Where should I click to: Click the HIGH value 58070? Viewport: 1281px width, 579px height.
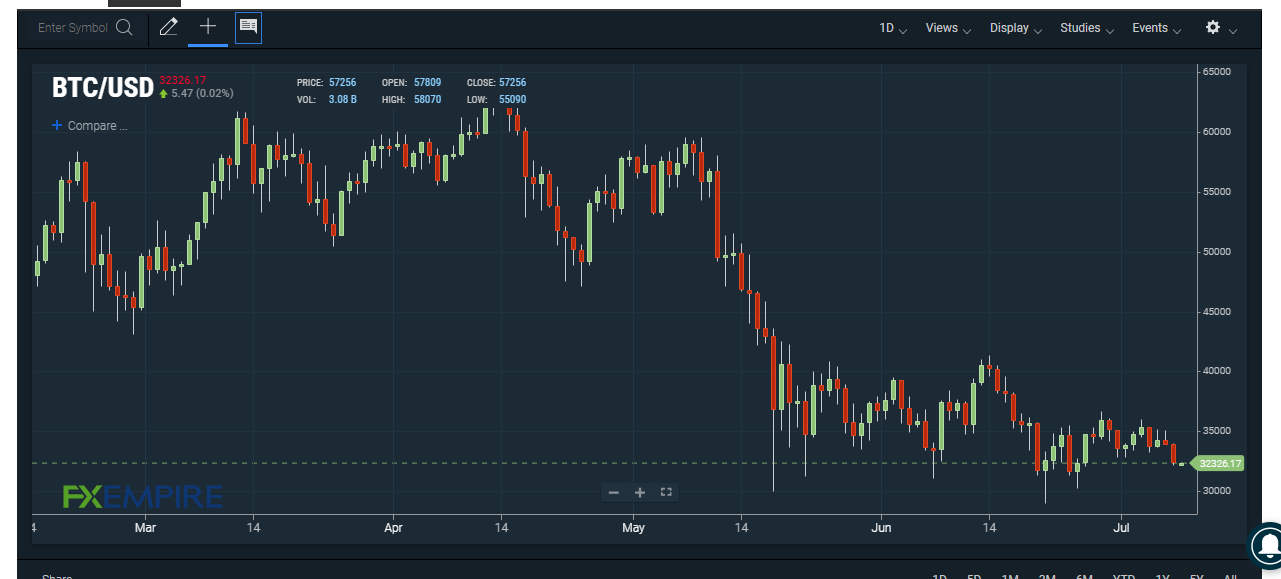pyautogui.click(x=427, y=100)
